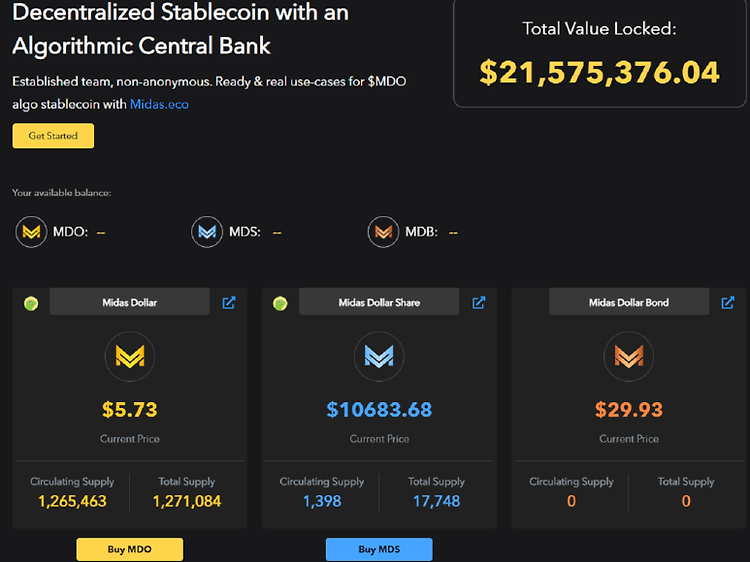The width and height of the screenshot is (750, 562).
Task: Click the green coin icon beside Midas Dollar
Action: (x=31, y=303)
